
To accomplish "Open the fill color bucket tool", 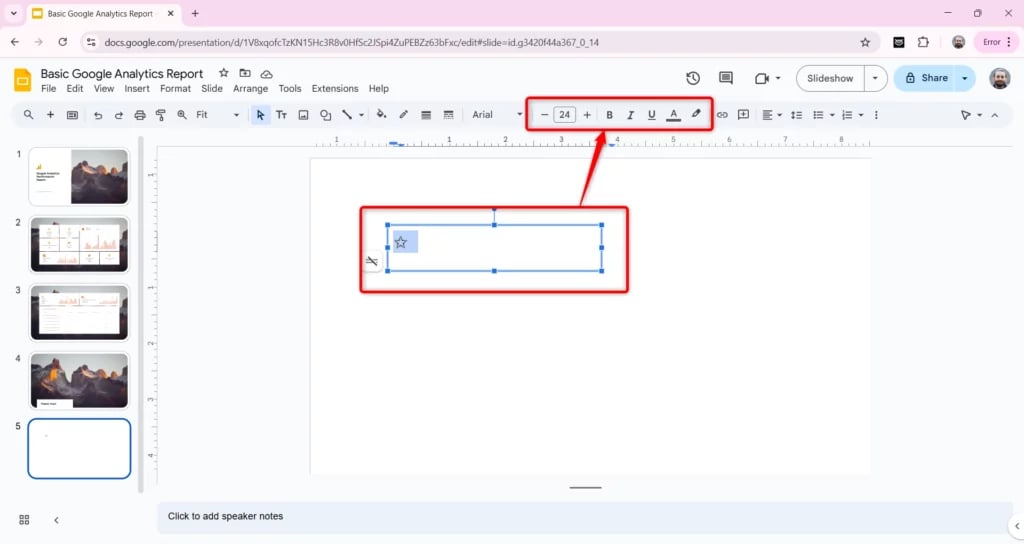I will pos(381,115).
